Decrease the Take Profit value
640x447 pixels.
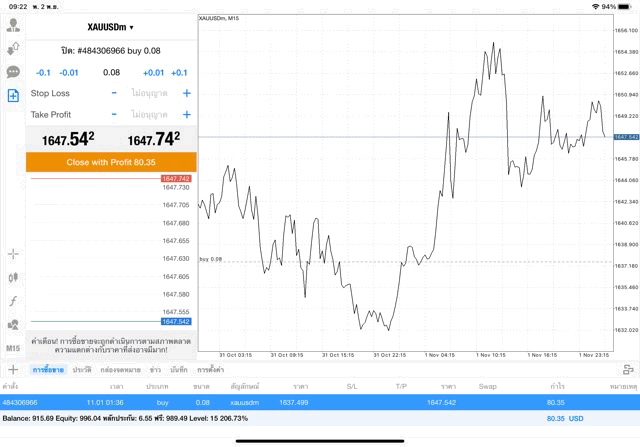pos(114,114)
